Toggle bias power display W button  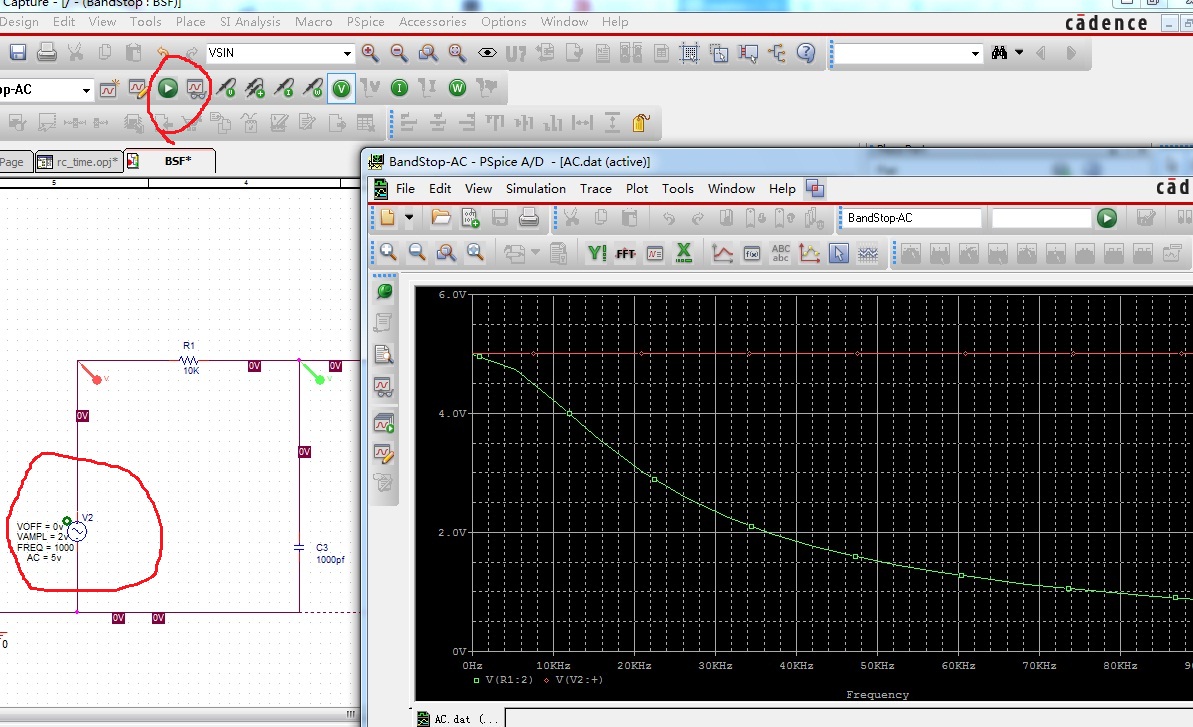pyautogui.click(x=457, y=88)
